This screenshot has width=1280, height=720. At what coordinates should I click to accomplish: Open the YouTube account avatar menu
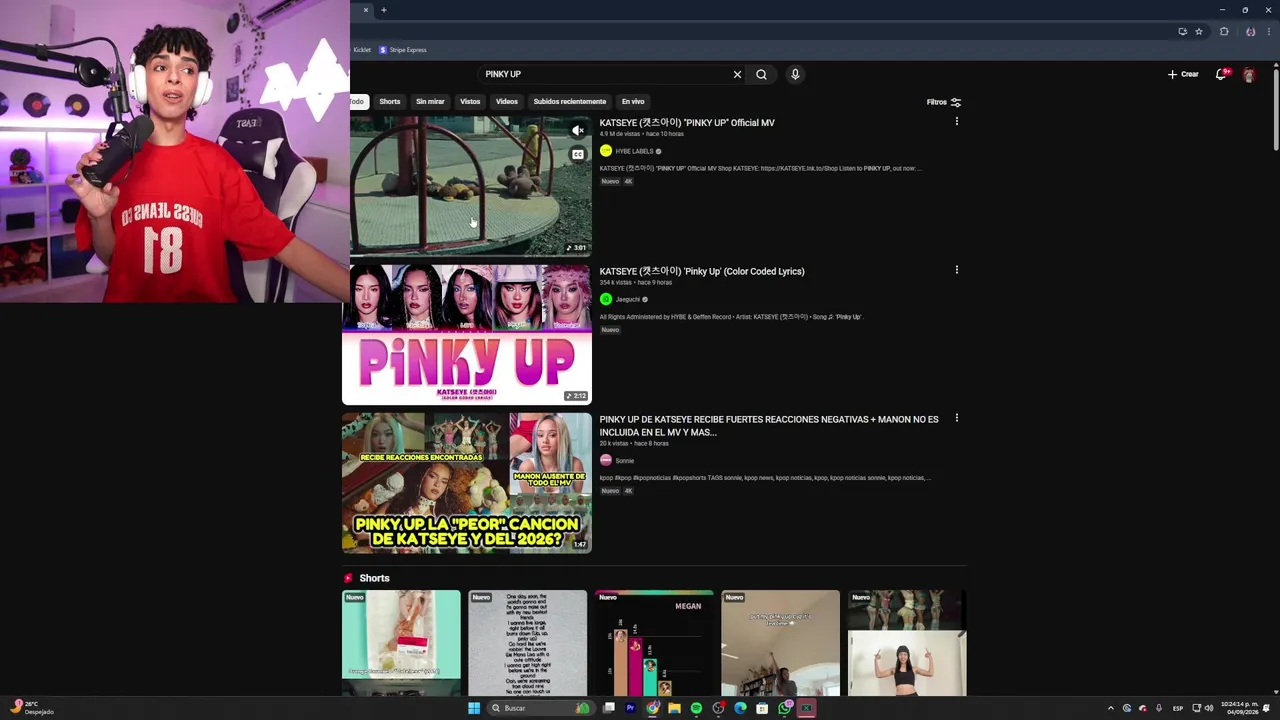click(1249, 75)
